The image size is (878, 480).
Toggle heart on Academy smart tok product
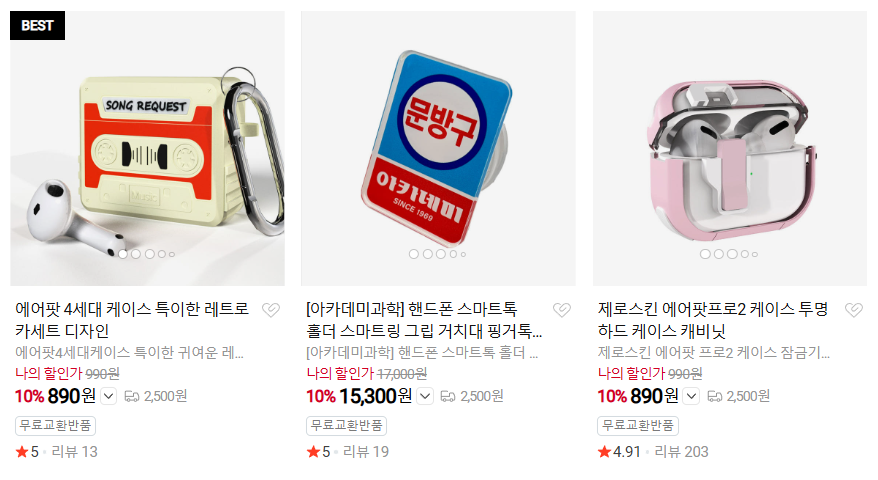562,309
